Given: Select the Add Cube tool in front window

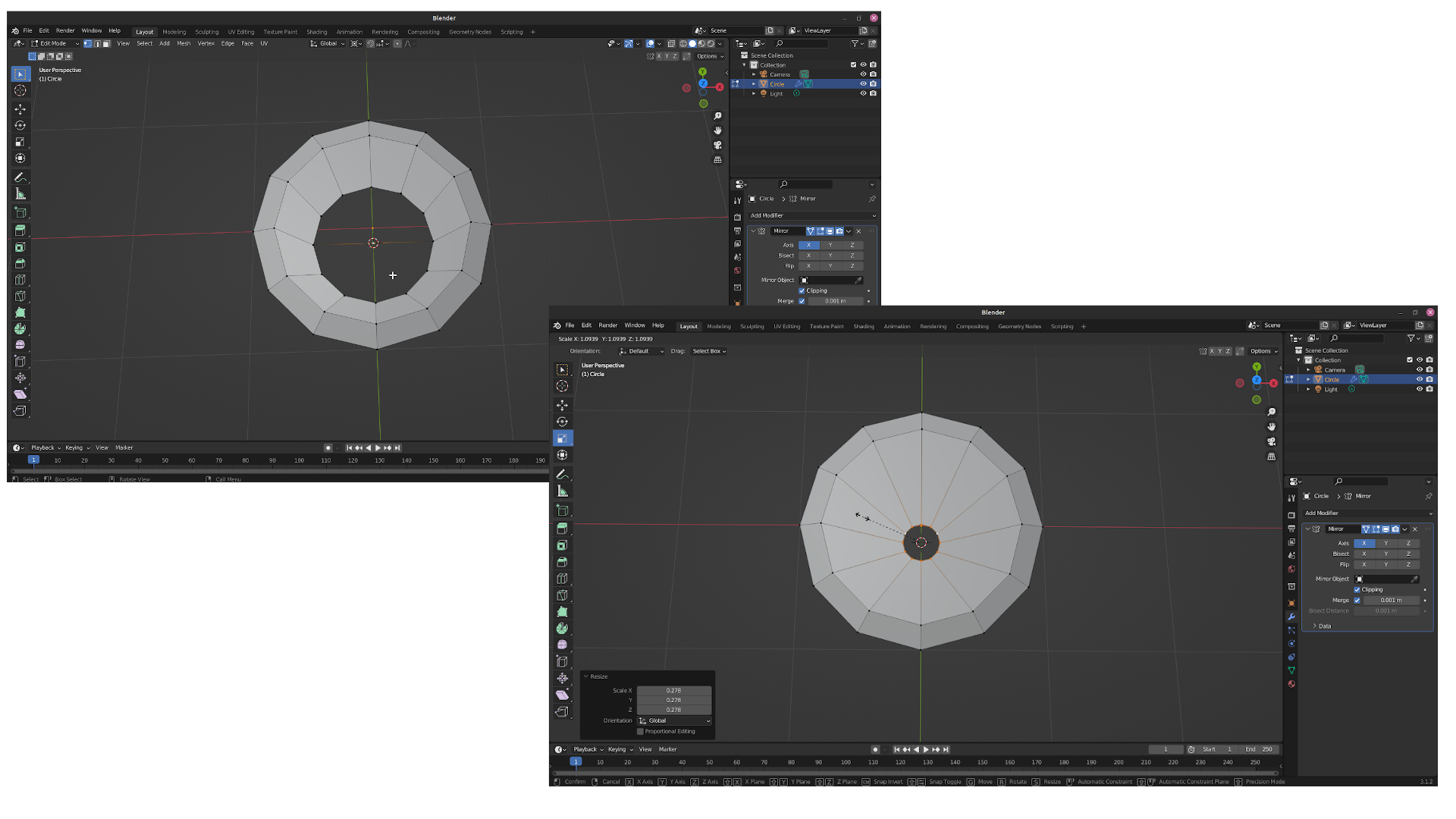Looking at the screenshot, I should coord(562,510).
